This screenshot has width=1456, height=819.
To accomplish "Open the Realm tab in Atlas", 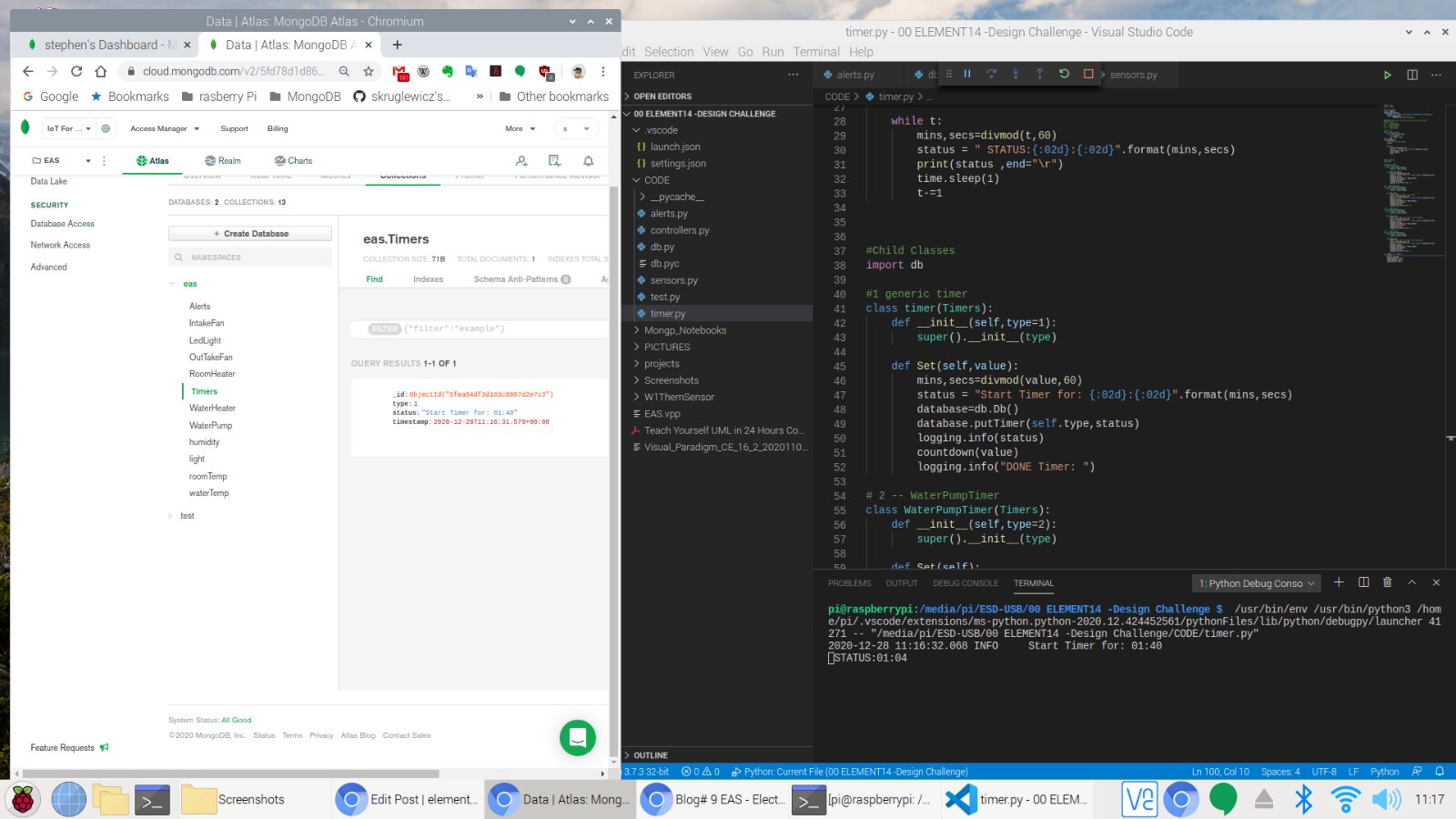I will coord(223,161).
